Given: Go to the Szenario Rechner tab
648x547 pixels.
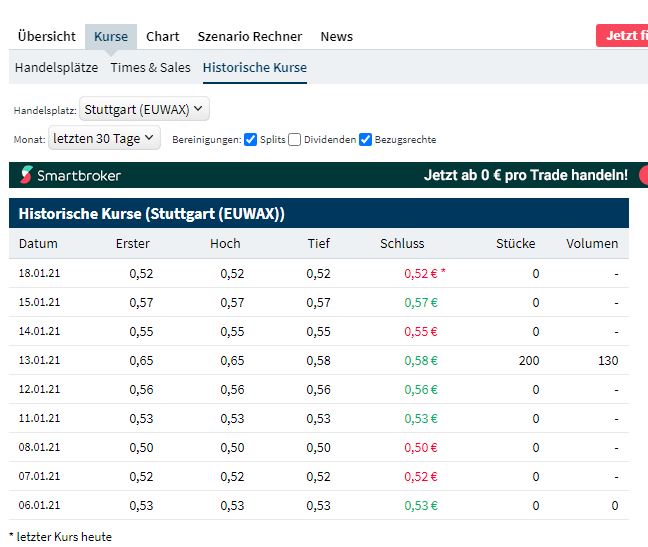Looking at the screenshot, I should click(249, 36).
